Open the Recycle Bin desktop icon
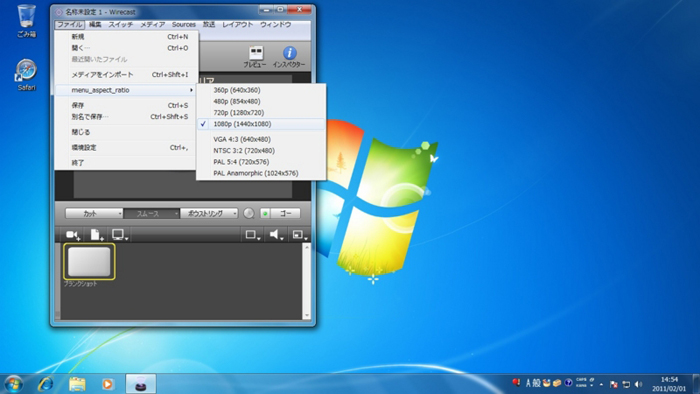 [x=26, y=21]
